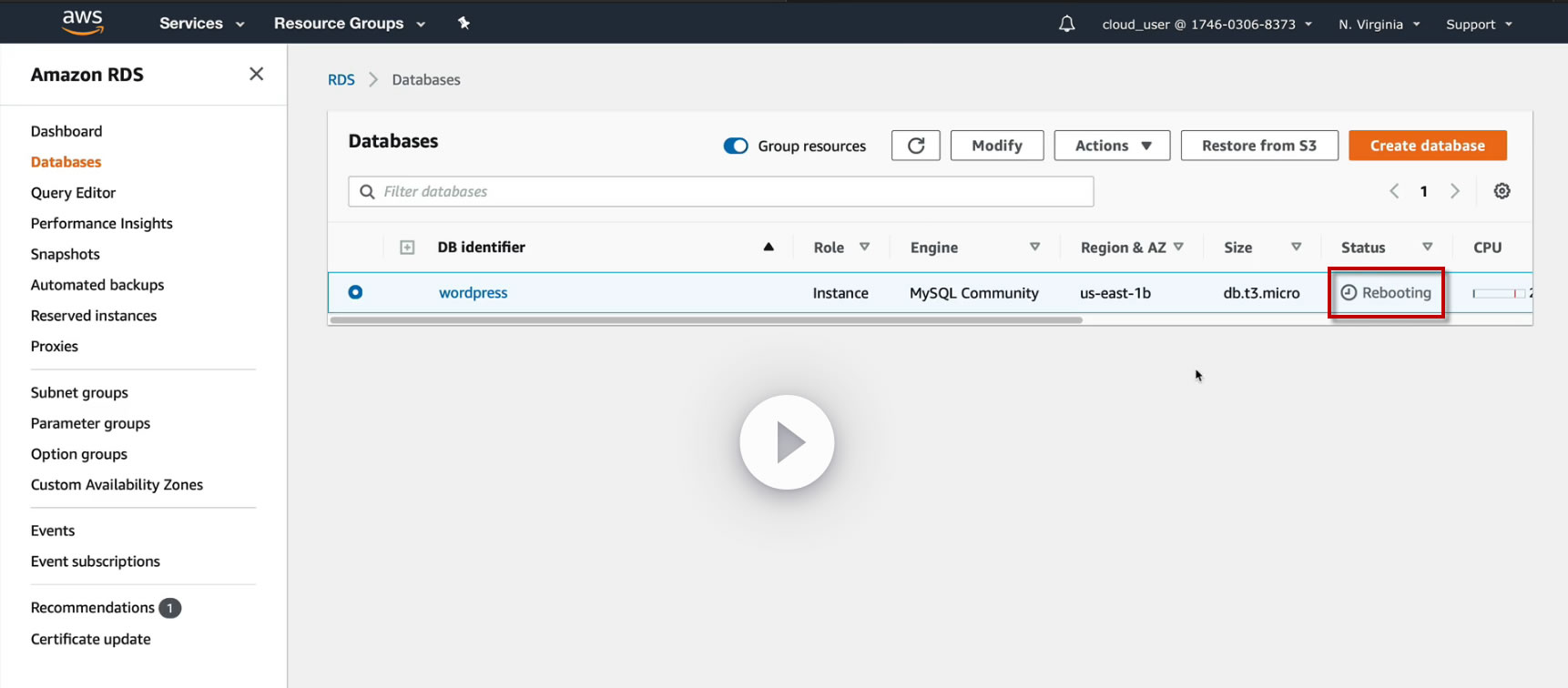The image size is (1568, 688).
Task: Select the wordpress database radio button
Action: (355, 292)
